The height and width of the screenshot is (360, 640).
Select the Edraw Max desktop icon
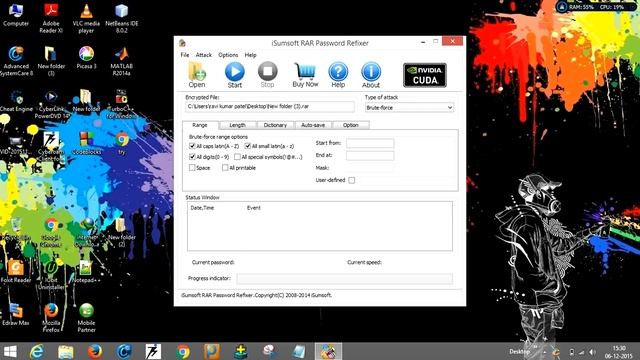(16, 314)
